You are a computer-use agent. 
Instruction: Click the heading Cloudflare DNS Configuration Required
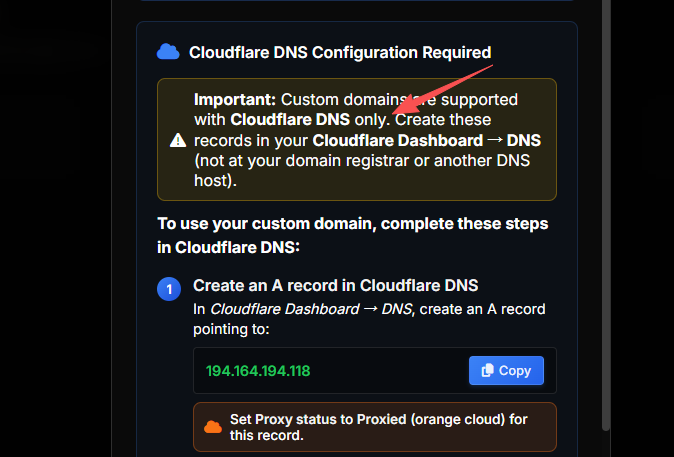(340, 52)
